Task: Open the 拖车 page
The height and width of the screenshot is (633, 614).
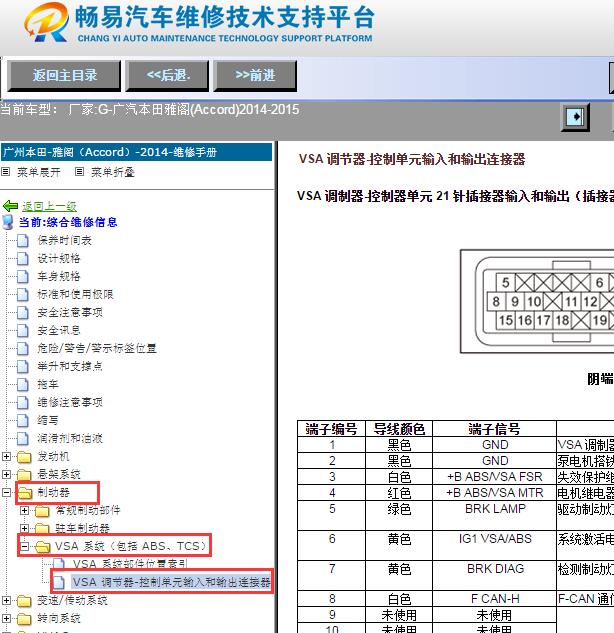Action: (x=48, y=384)
